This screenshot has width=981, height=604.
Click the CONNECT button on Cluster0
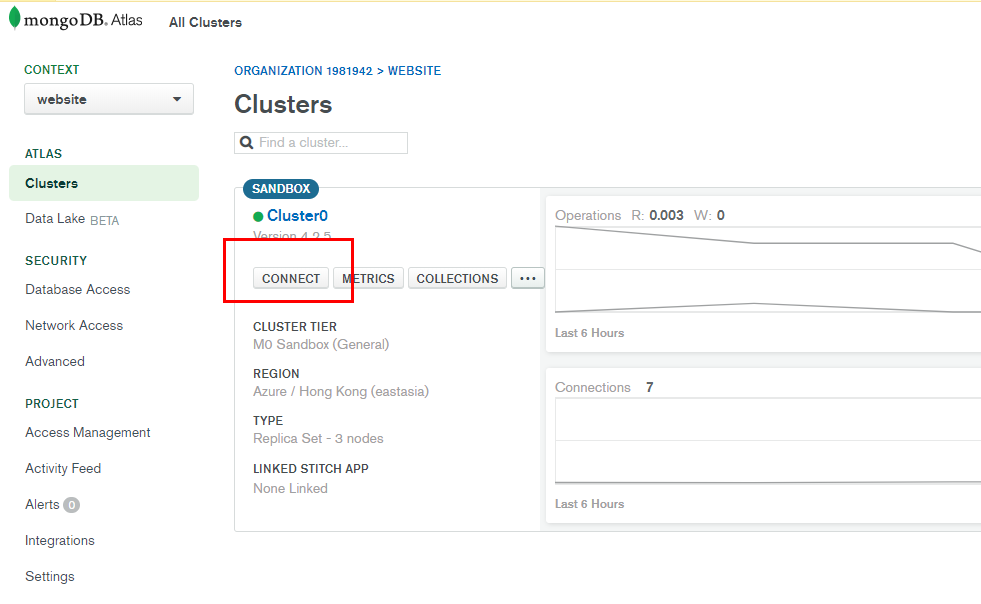(x=290, y=278)
